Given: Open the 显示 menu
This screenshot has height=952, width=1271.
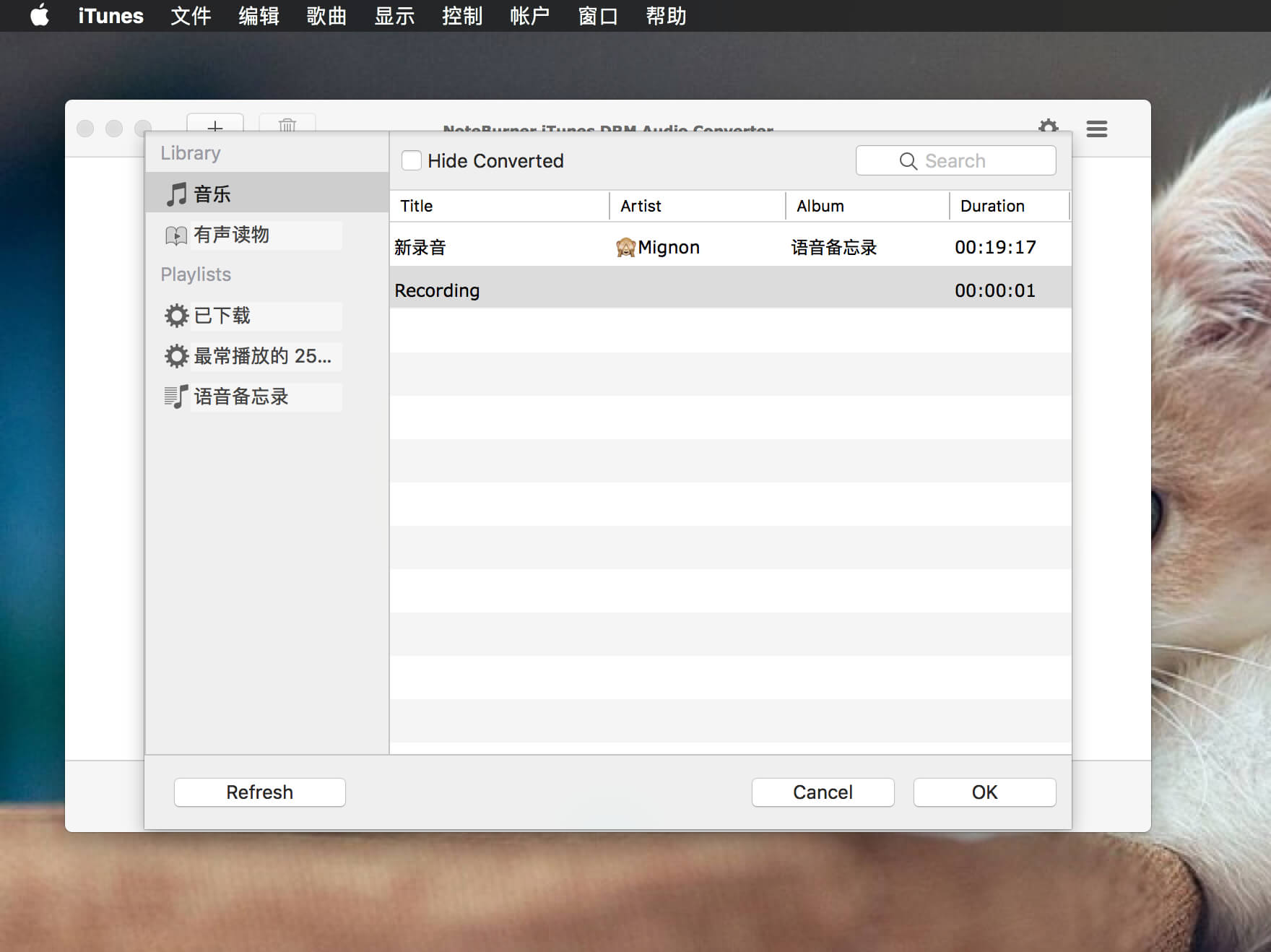Looking at the screenshot, I should tap(394, 15).
